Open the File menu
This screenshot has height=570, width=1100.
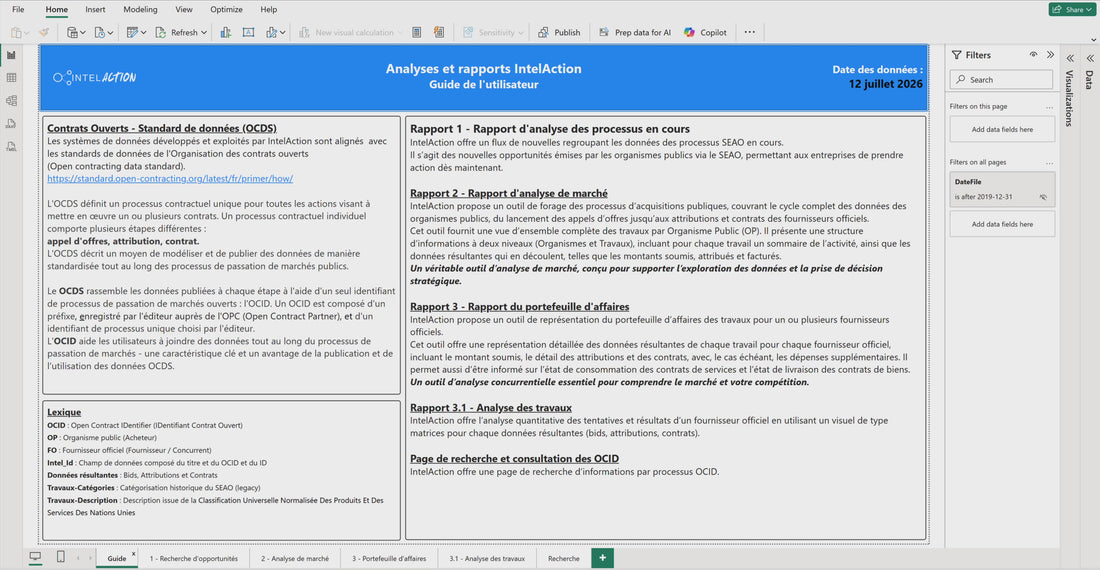click(18, 9)
